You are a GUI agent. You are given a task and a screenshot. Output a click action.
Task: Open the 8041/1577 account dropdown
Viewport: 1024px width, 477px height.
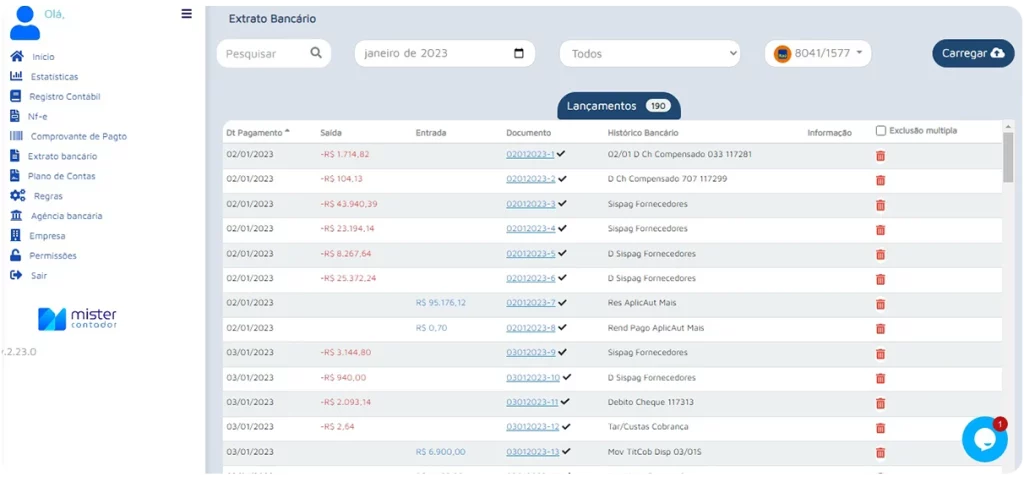tap(817, 53)
